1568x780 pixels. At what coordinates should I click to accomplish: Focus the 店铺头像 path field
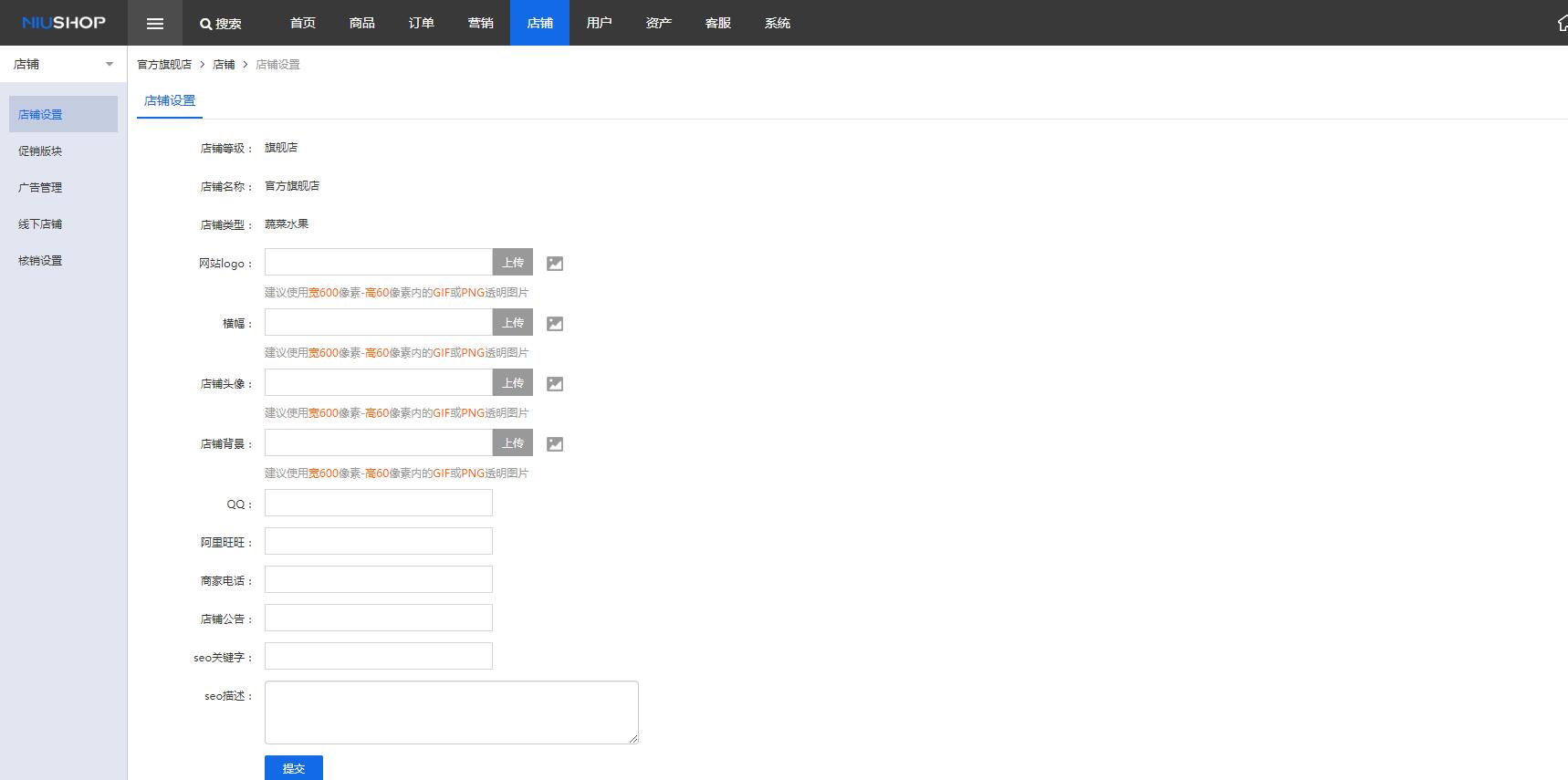[x=379, y=382]
